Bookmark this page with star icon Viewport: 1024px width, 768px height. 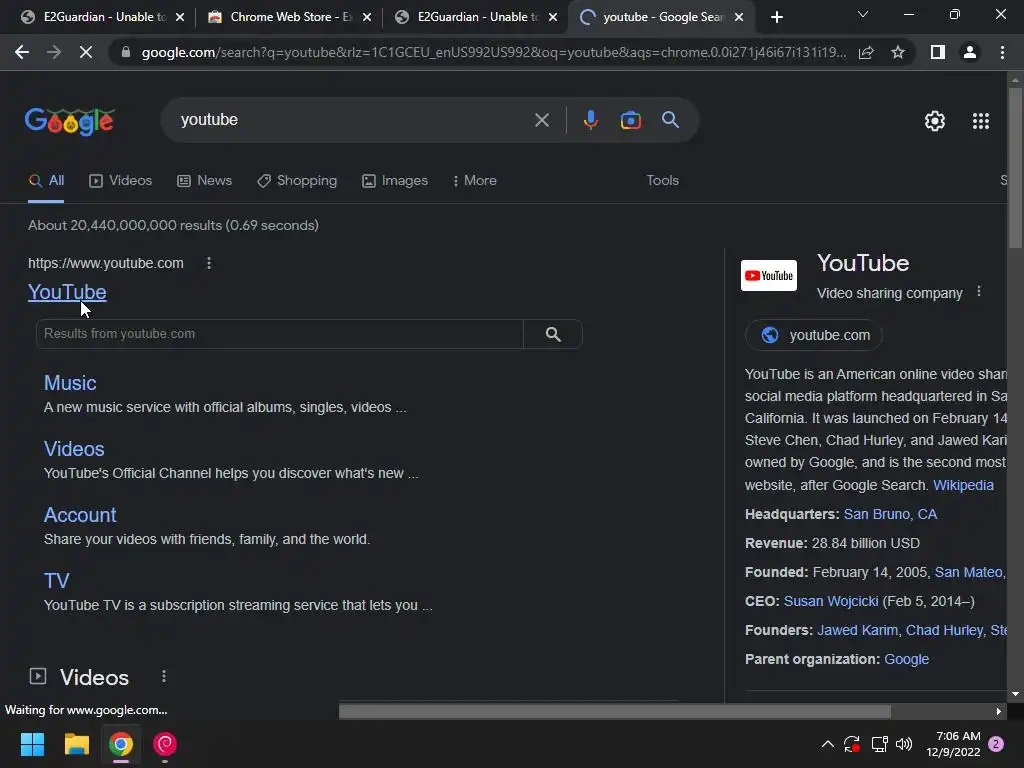click(898, 52)
